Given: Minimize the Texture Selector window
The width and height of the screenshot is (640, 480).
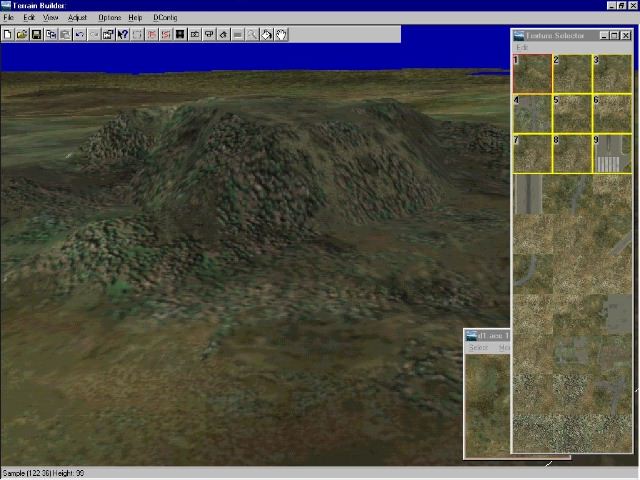Looking at the screenshot, I should pos(603,35).
